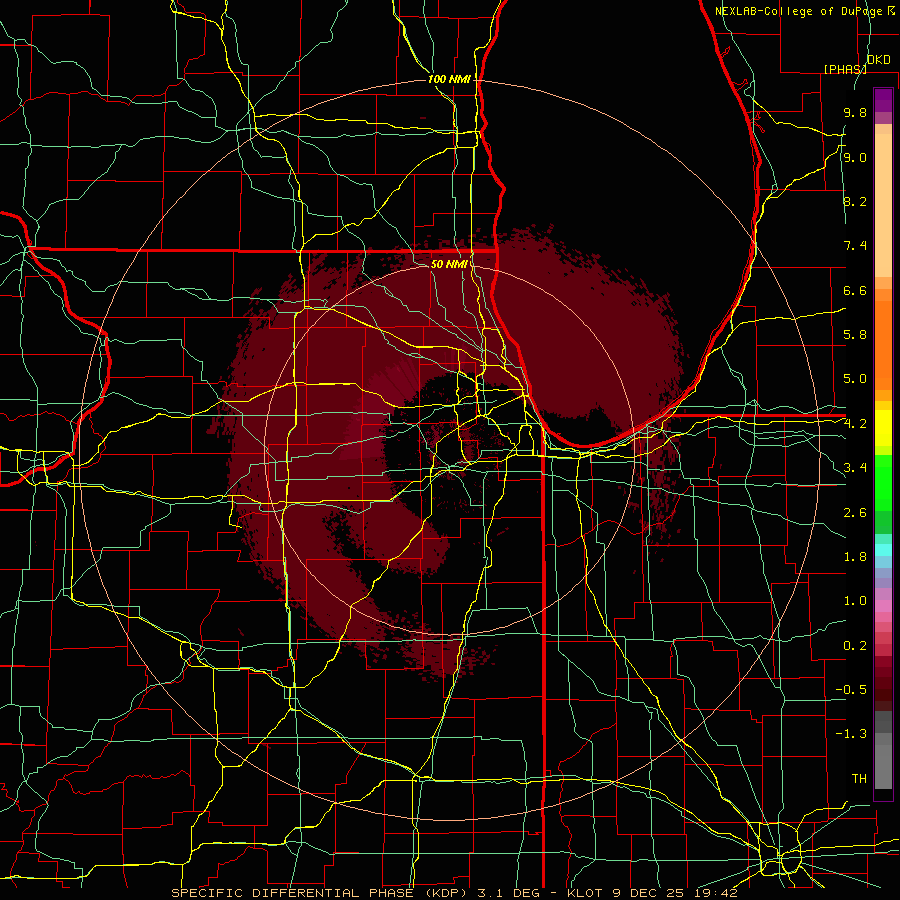Viewport: 900px width, 900px height.
Task: Click the light peach segment of the color bar
Action: [883, 205]
